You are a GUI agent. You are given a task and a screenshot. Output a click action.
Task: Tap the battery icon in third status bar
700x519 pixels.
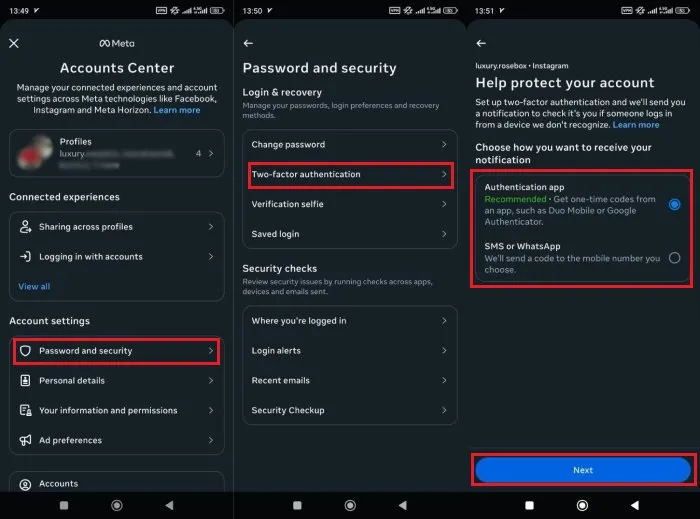click(683, 11)
